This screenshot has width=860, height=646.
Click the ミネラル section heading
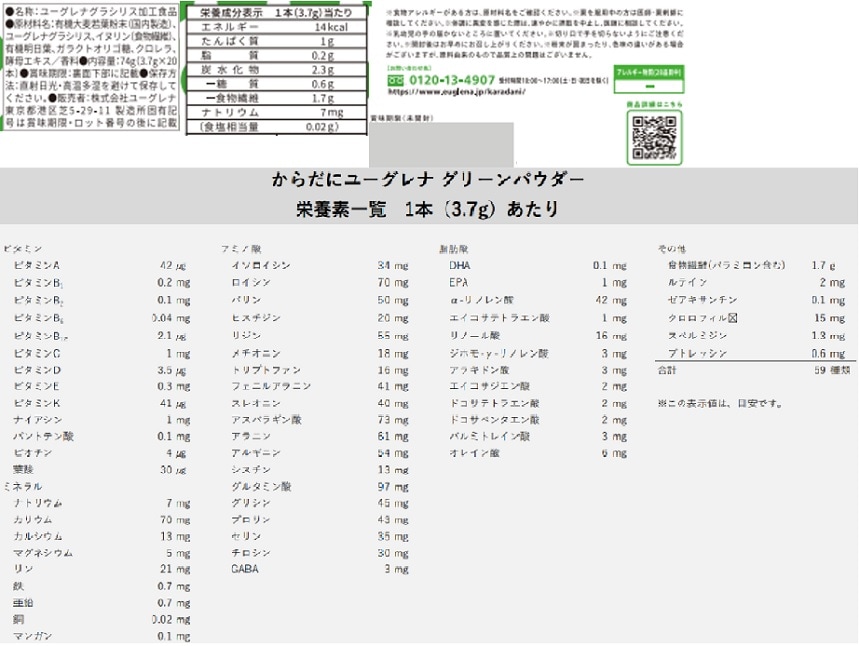click(23, 485)
